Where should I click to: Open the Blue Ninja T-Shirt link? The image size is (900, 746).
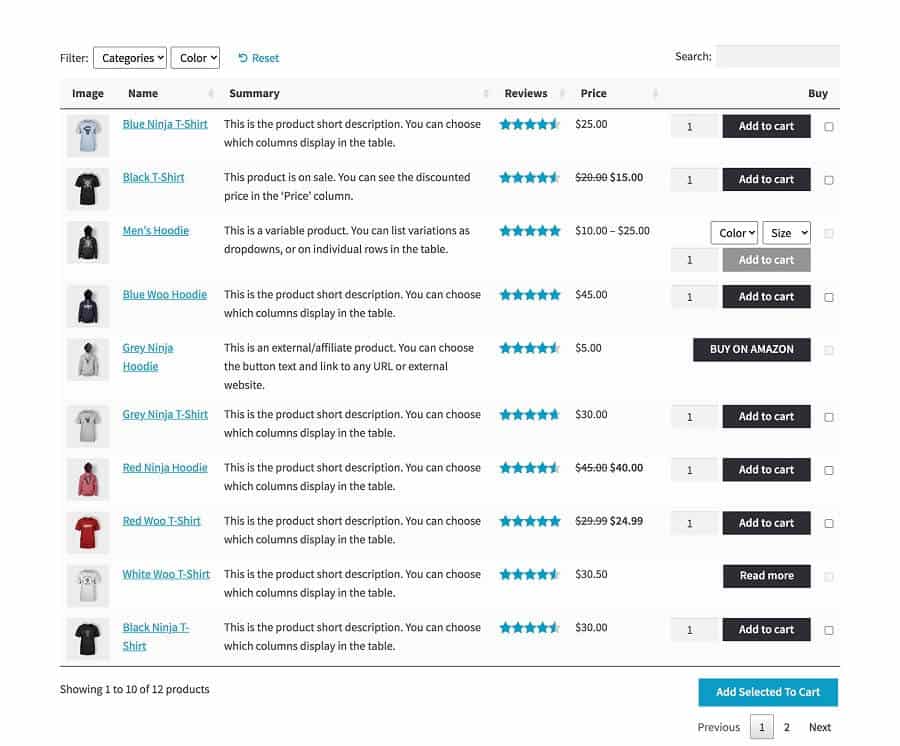[165, 124]
